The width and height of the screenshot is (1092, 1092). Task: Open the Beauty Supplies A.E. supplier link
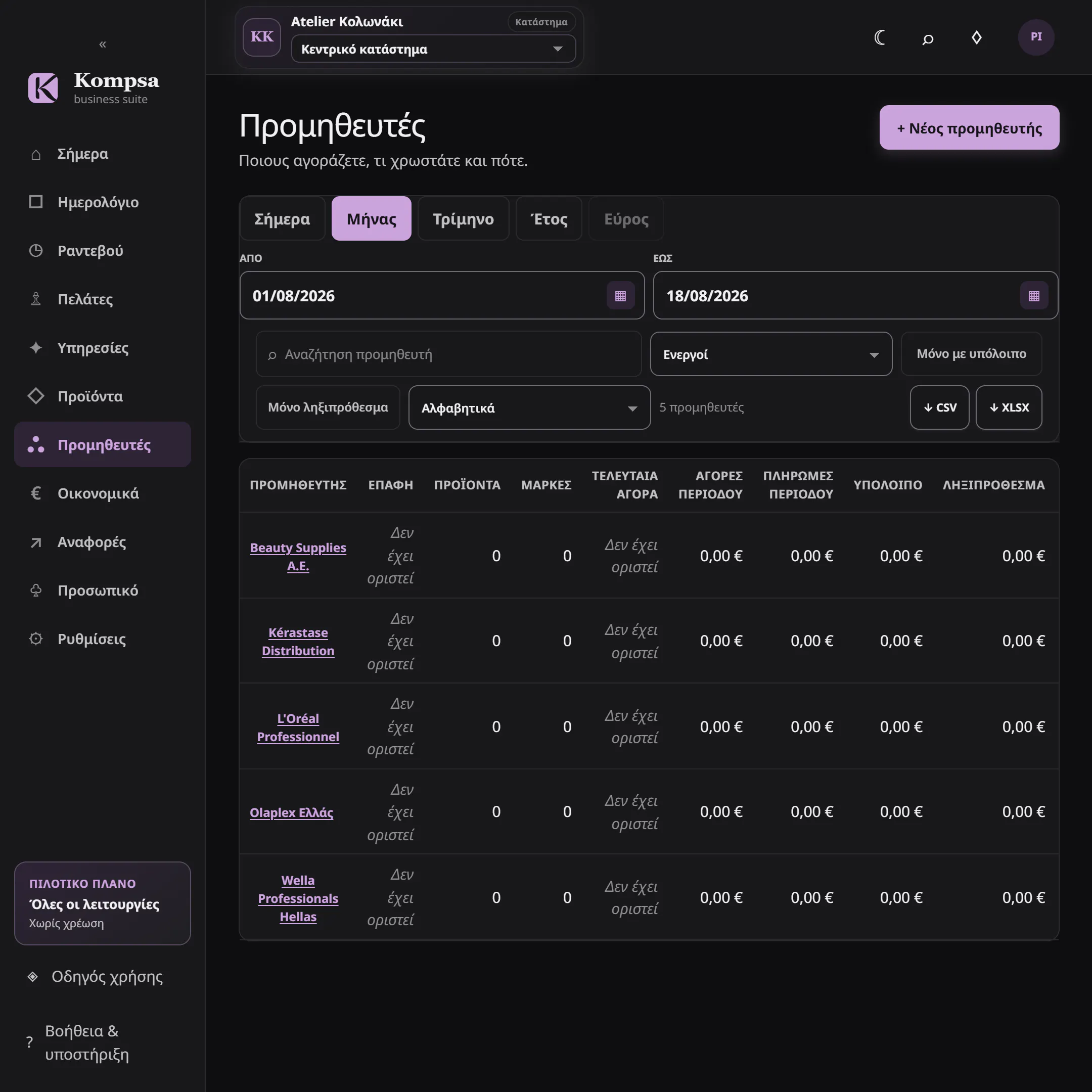(x=298, y=557)
